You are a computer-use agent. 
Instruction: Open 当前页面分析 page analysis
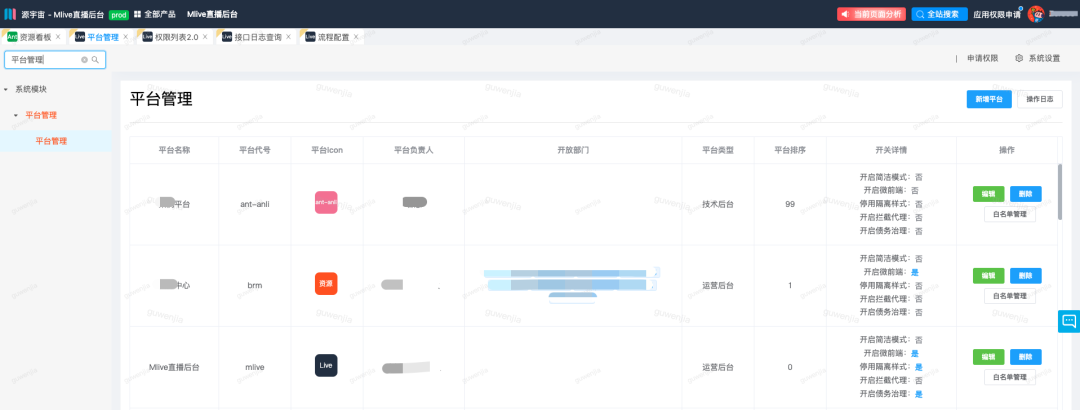[871, 14]
